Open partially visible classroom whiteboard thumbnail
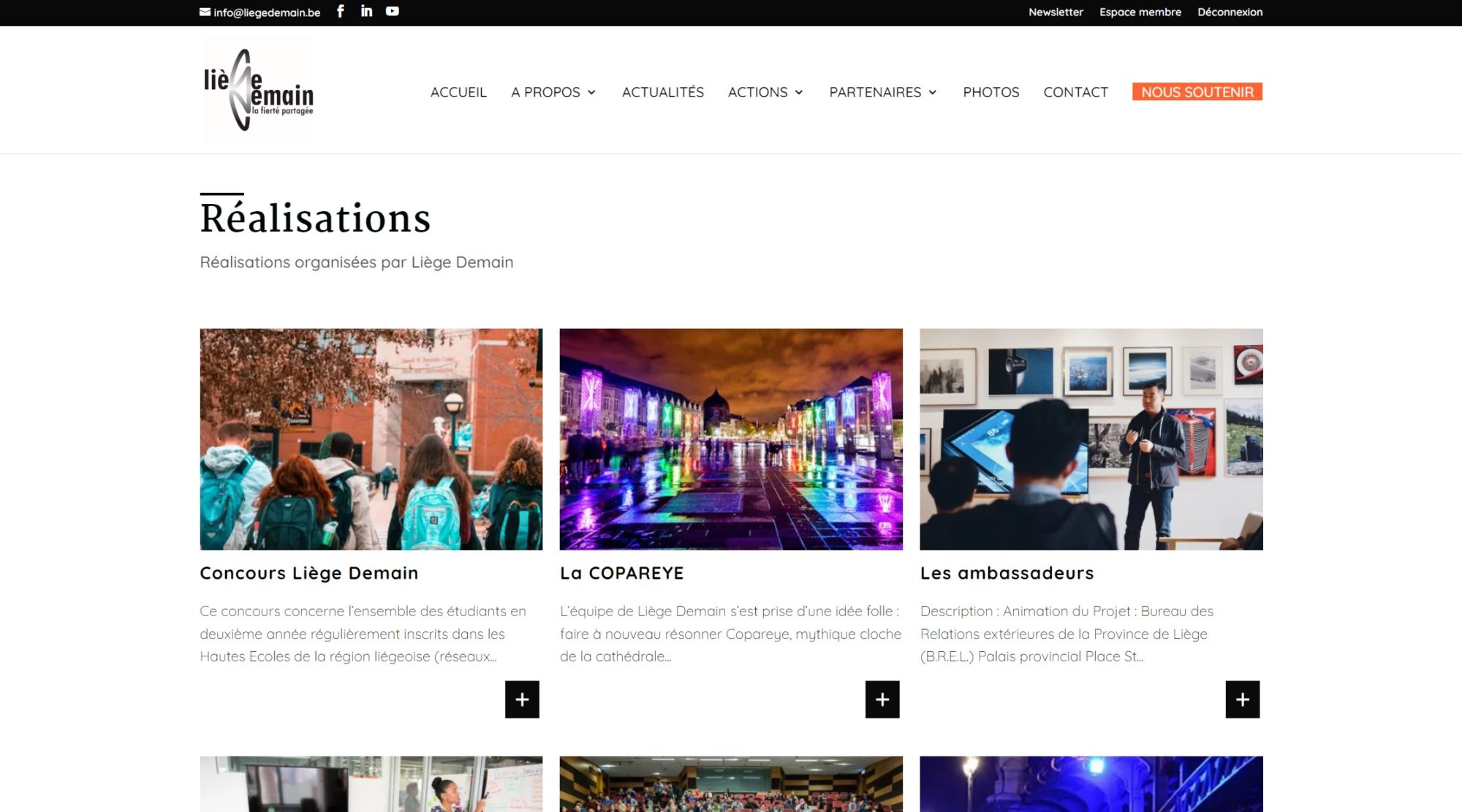Screen dimensions: 1462x812 pos(371,784)
